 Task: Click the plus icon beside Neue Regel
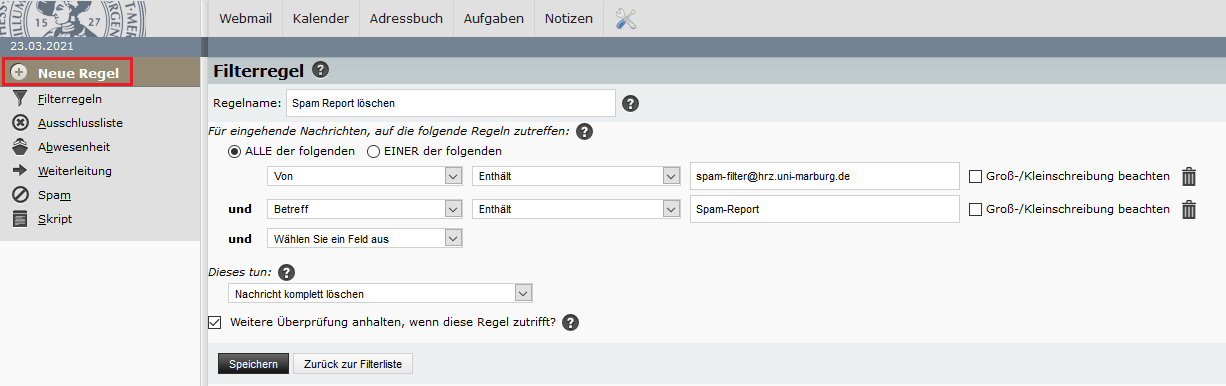[19, 73]
